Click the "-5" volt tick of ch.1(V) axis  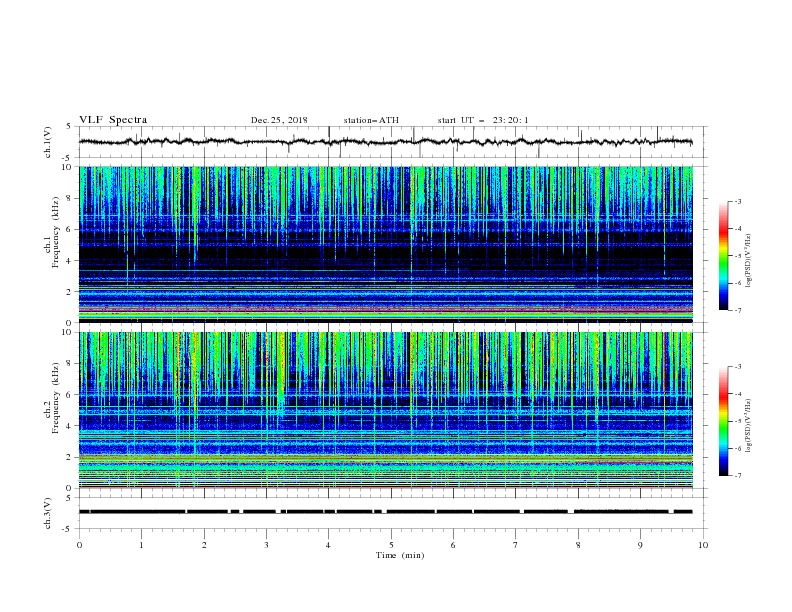(68, 158)
